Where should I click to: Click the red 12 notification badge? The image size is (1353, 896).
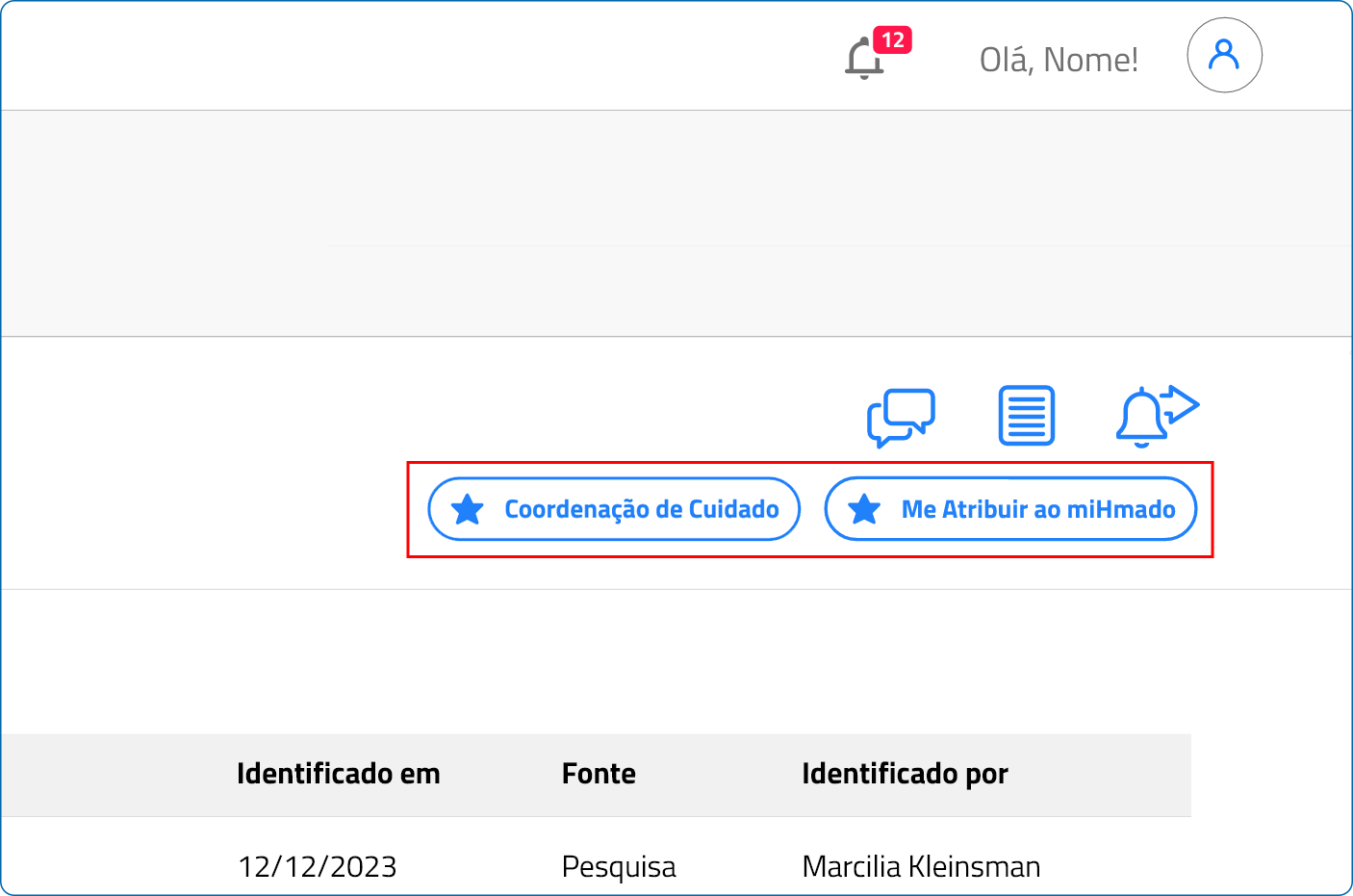pyautogui.click(x=893, y=40)
